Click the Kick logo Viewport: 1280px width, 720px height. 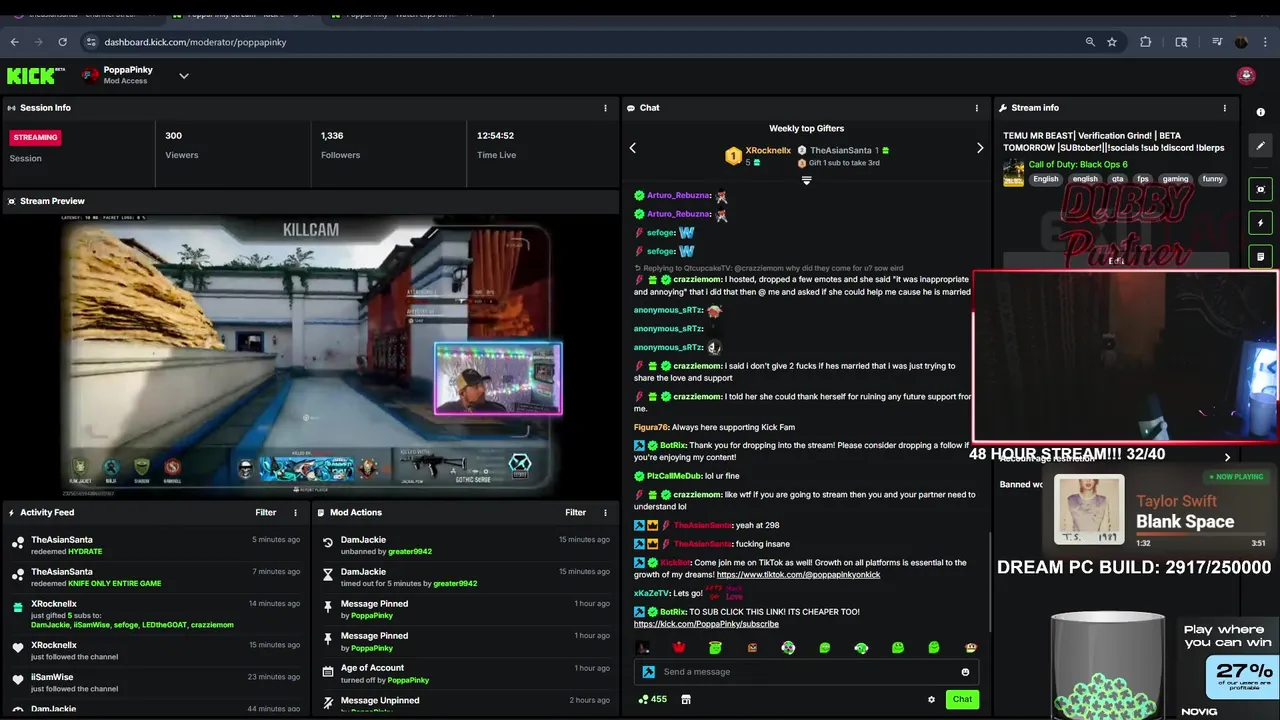(36, 76)
